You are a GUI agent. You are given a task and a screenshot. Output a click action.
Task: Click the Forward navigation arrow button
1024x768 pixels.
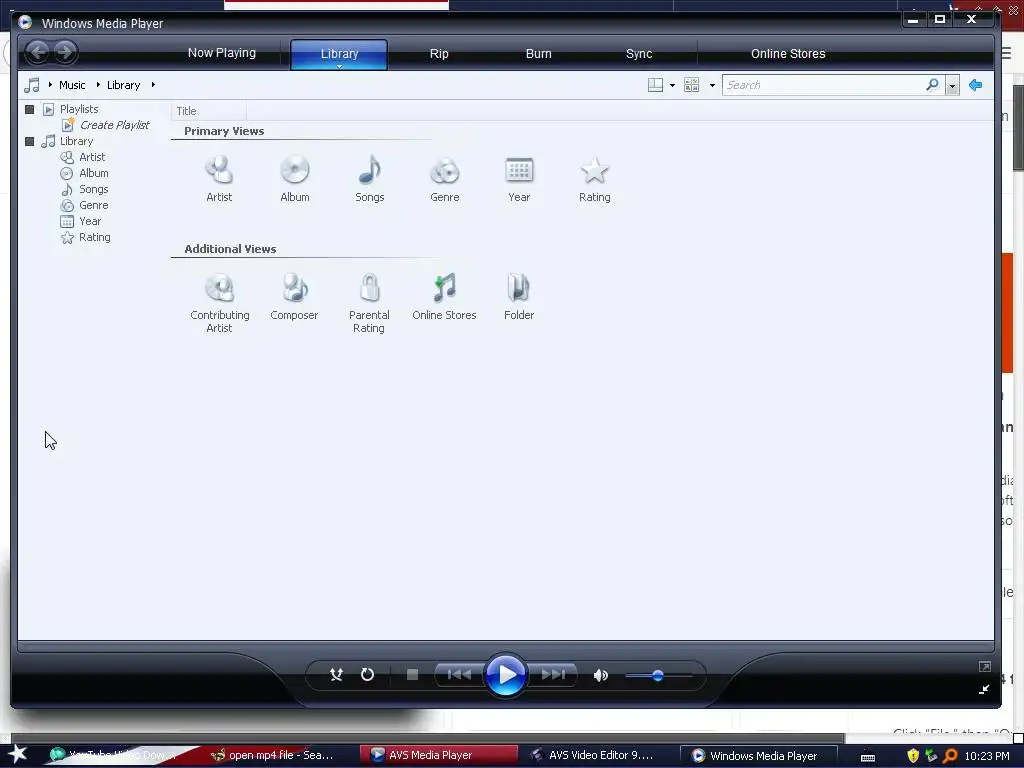click(65, 52)
